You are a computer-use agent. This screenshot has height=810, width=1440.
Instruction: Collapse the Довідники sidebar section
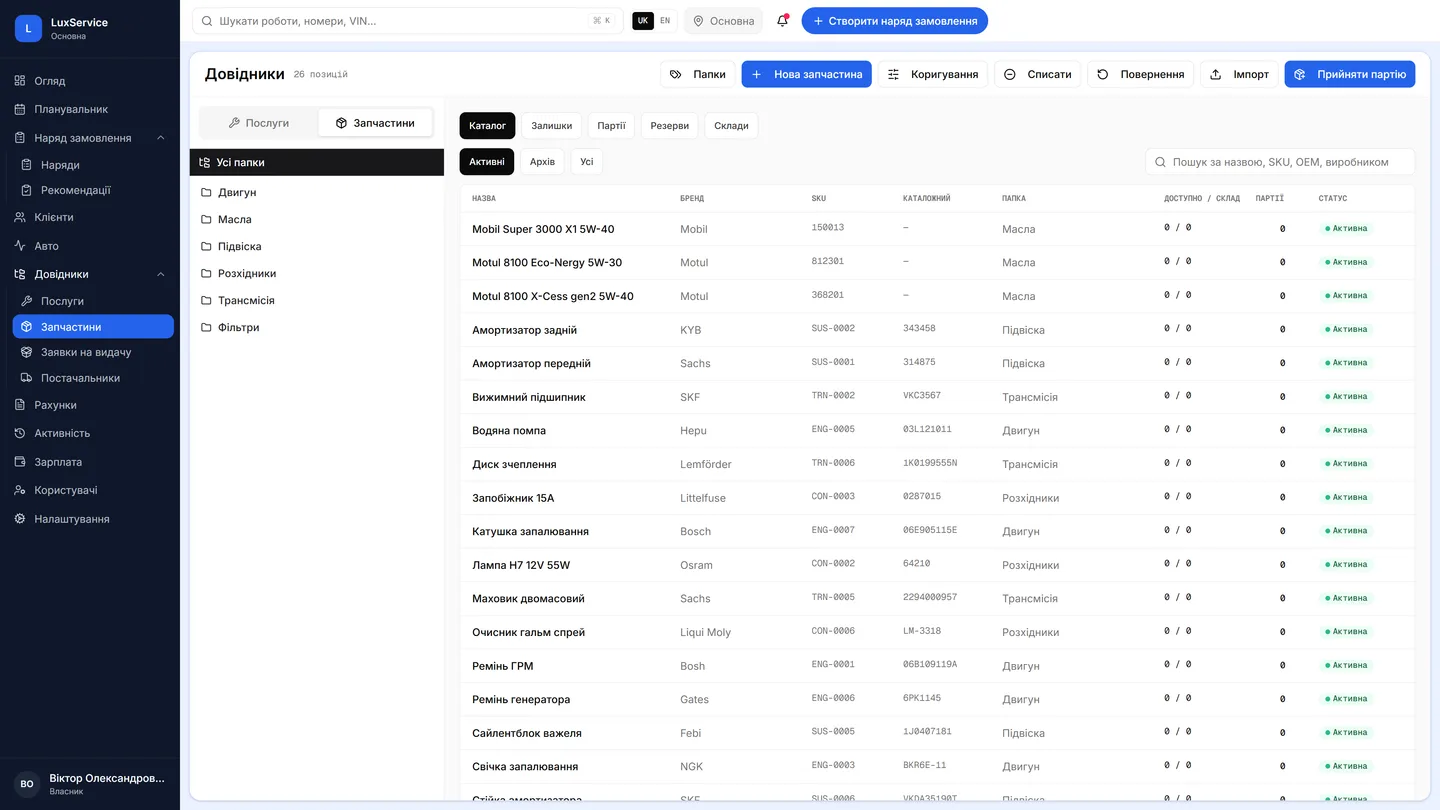(x=161, y=274)
